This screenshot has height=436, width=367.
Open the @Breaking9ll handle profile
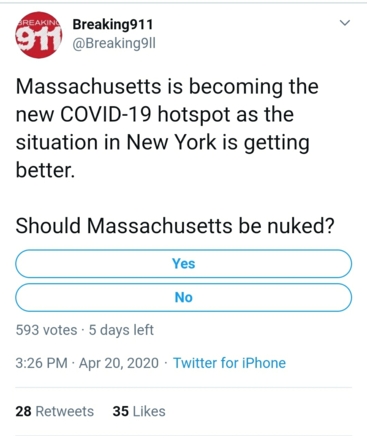click(114, 43)
